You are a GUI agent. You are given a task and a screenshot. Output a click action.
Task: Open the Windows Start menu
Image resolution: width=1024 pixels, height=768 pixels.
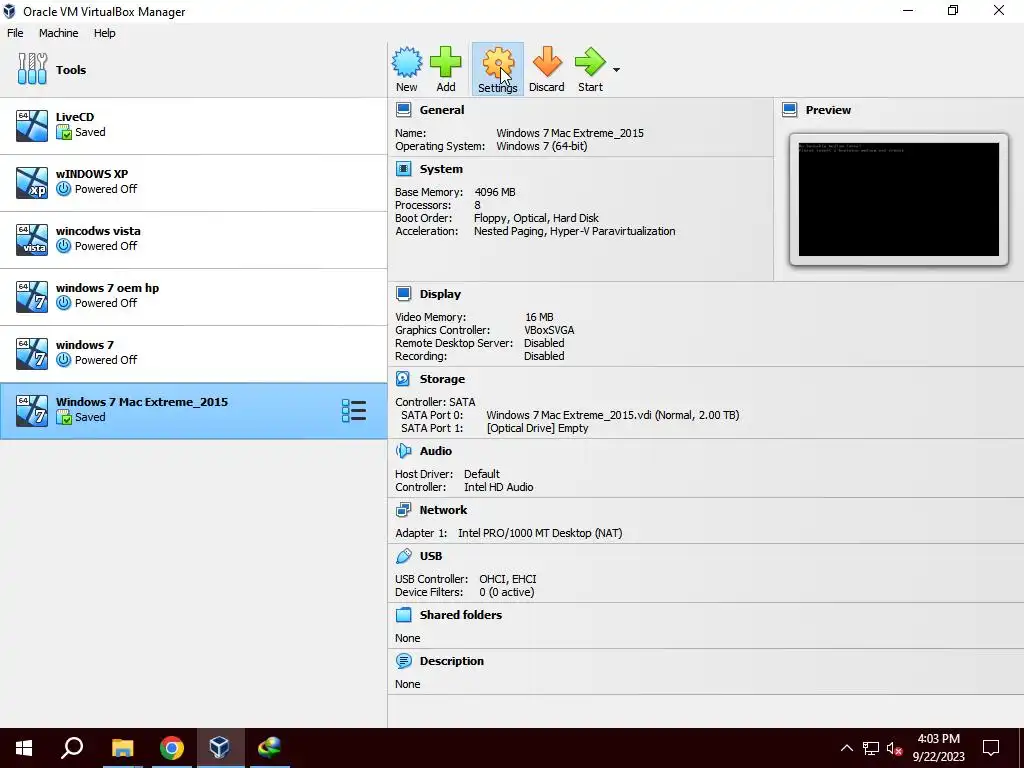click(24, 748)
